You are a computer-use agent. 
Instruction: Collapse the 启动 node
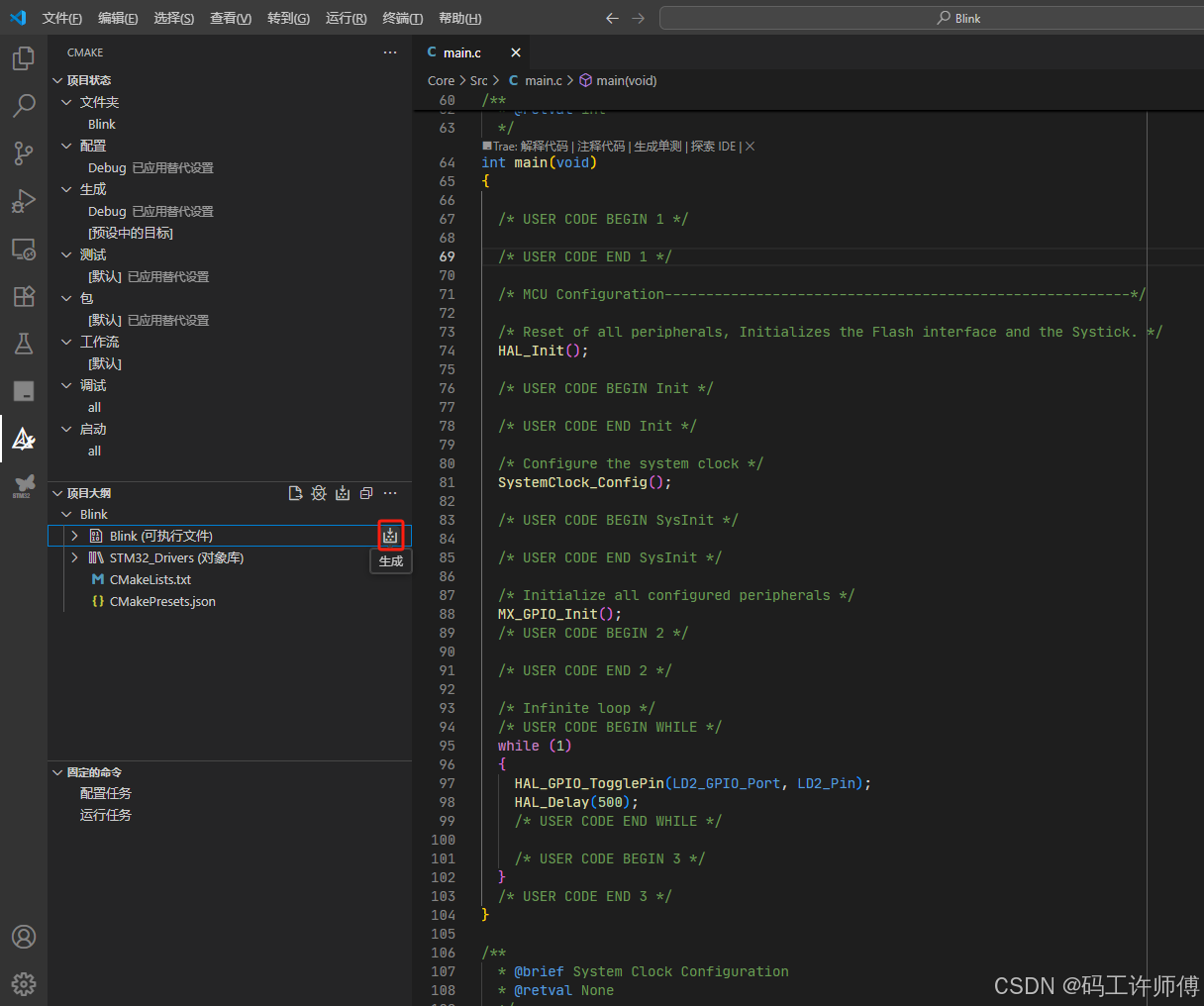click(66, 429)
